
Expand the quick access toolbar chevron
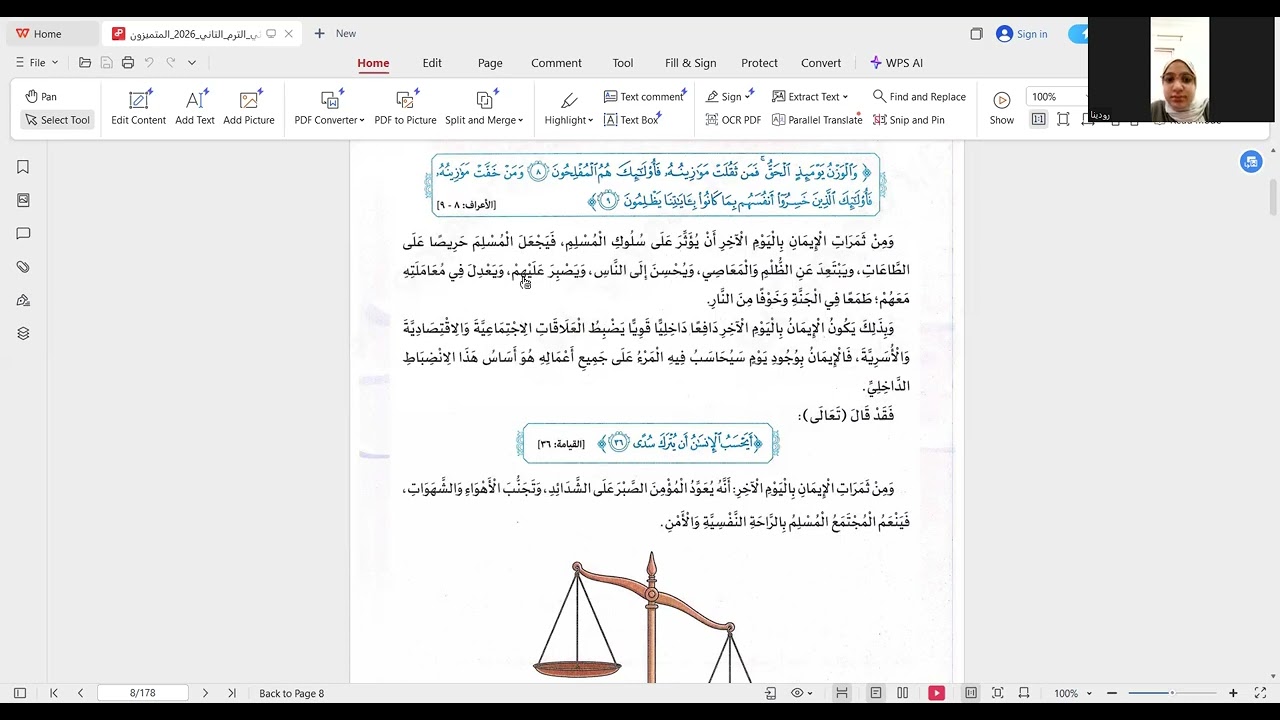click(x=192, y=63)
